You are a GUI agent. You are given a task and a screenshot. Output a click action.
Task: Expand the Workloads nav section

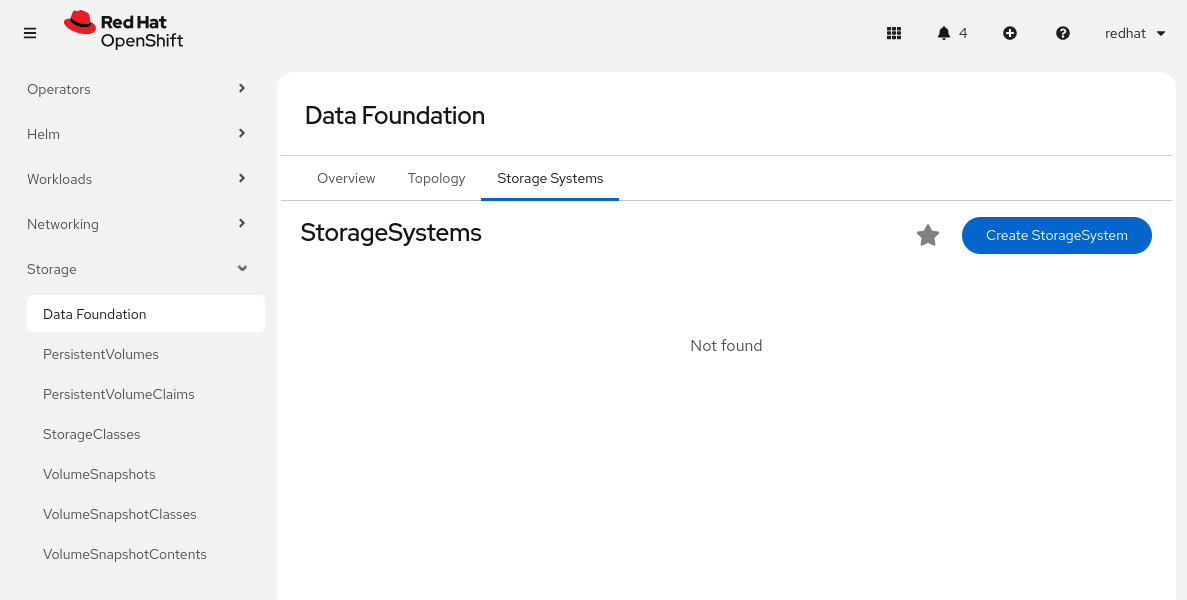click(138, 179)
